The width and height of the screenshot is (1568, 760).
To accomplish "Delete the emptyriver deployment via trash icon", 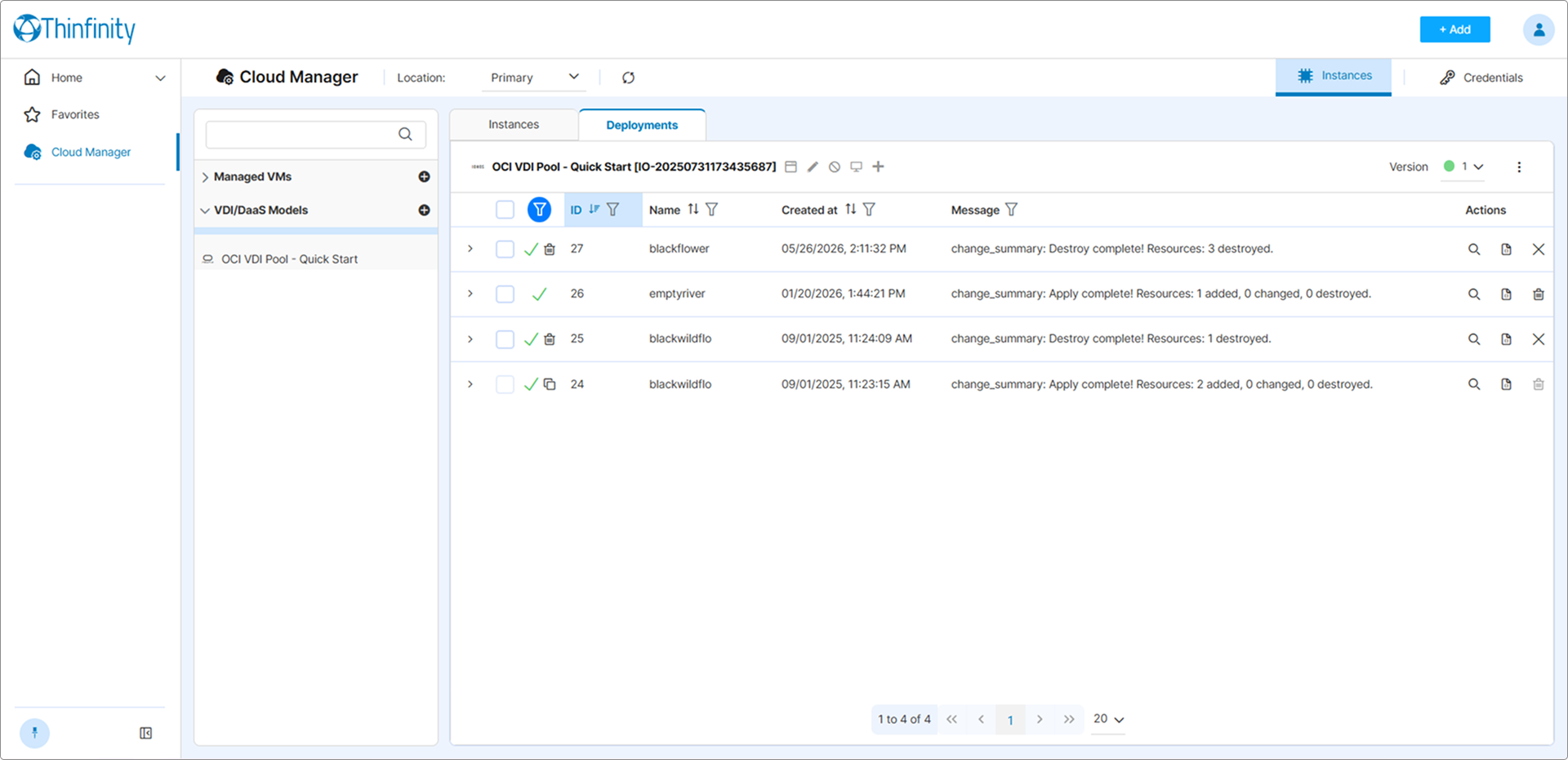I will (x=1539, y=294).
